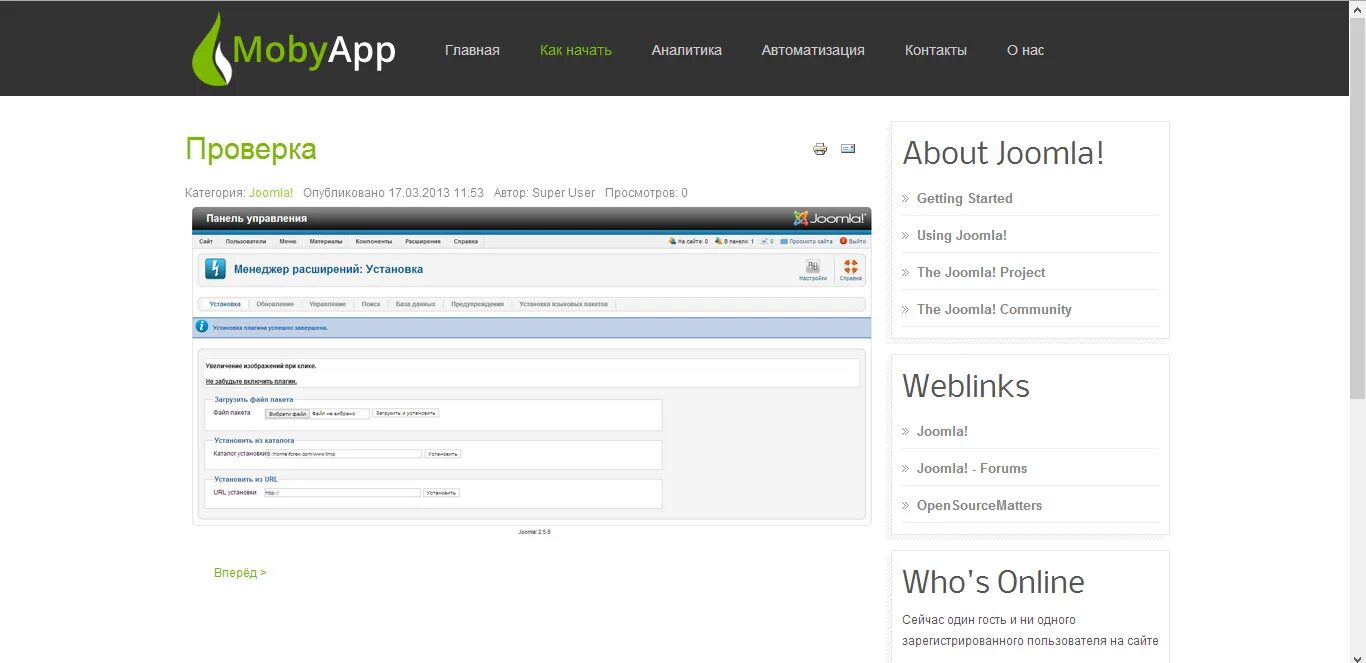The height and width of the screenshot is (663, 1366).
Task: Click The Joomla! Project link
Action: 981,272
